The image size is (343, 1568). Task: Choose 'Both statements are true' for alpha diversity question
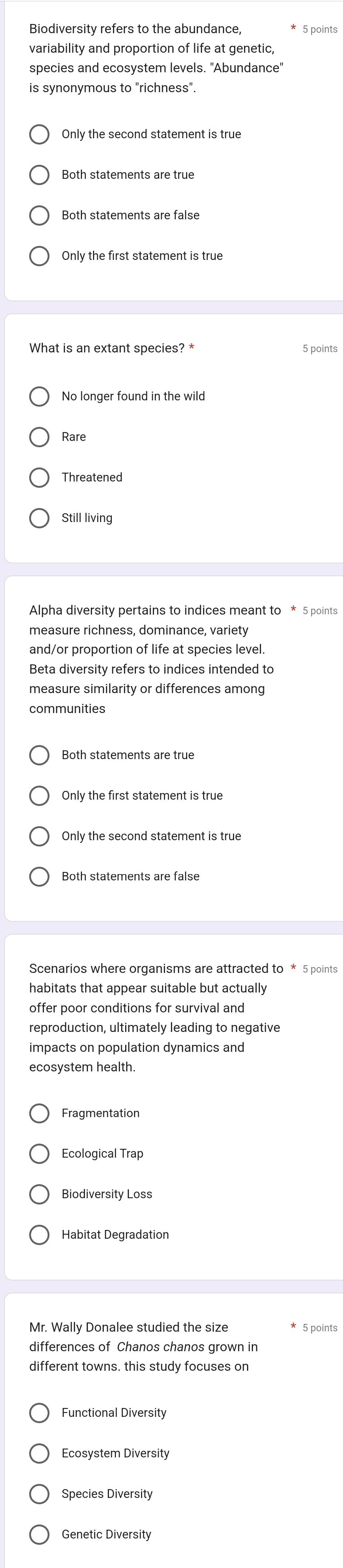[40, 755]
